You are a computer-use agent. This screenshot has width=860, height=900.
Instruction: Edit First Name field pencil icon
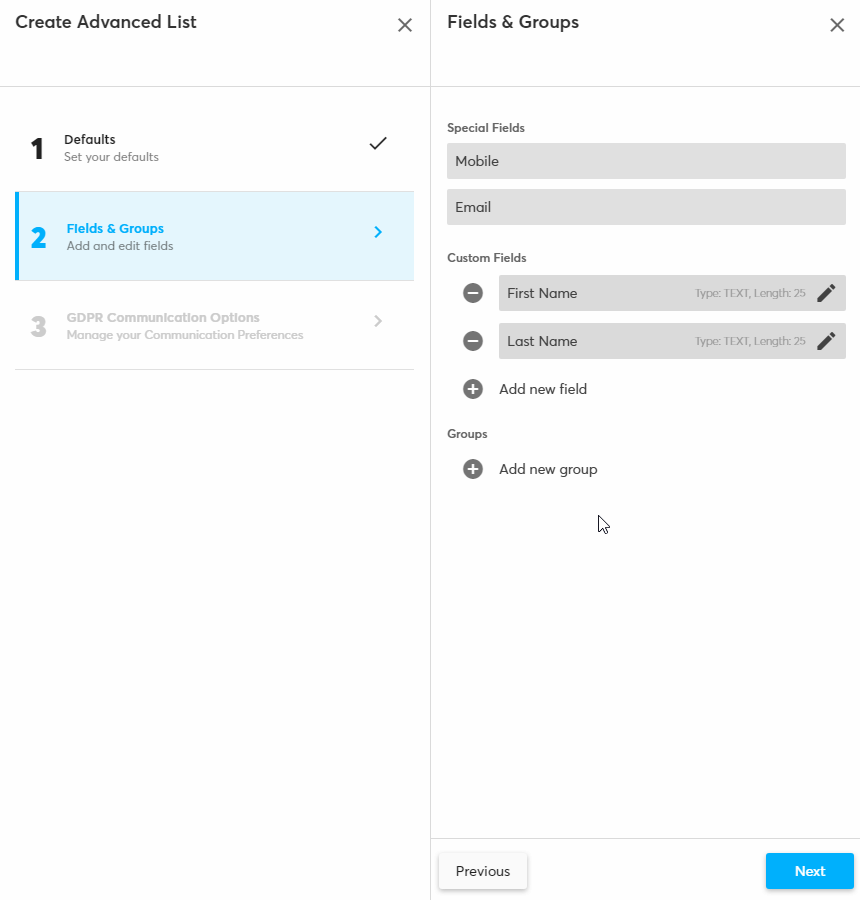(826, 293)
